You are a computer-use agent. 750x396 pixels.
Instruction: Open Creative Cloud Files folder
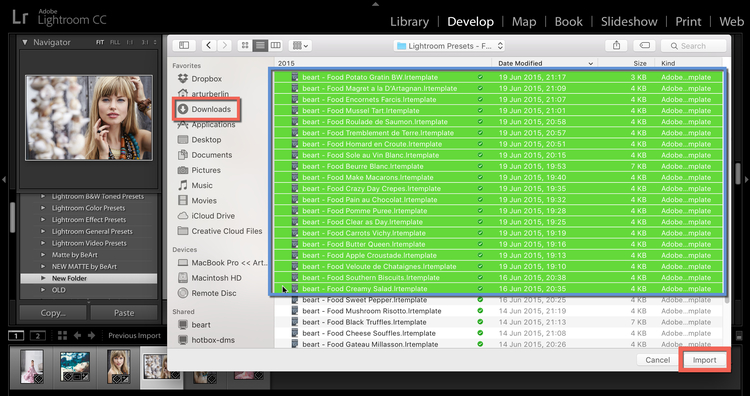tap(220, 231)
